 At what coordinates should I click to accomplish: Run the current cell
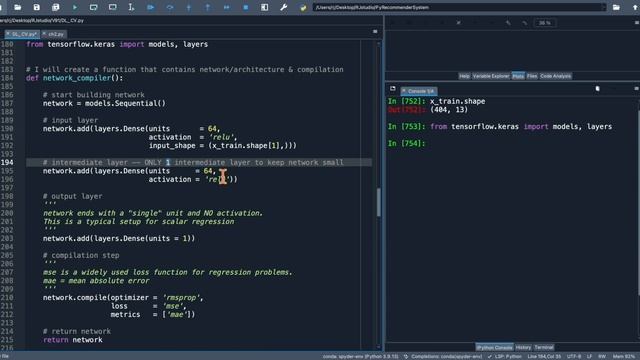93,7
